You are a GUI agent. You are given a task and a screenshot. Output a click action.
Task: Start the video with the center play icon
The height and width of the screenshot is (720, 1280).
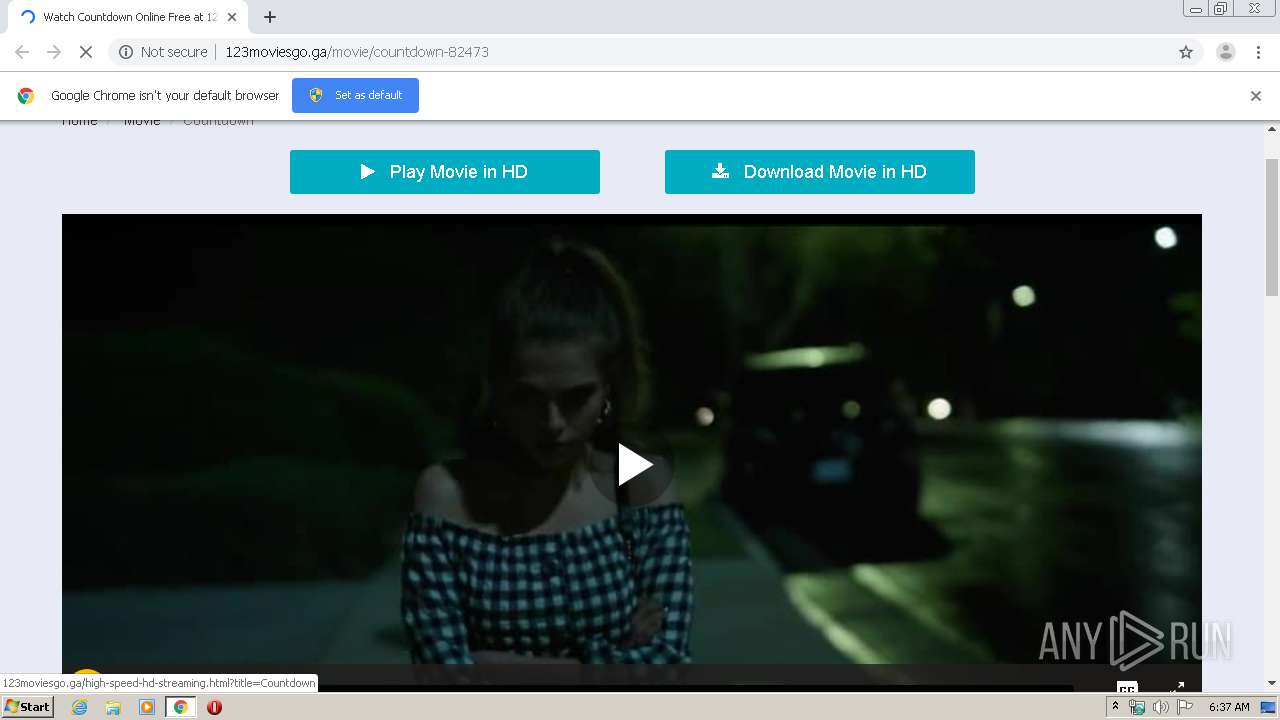tap(634, 465)
